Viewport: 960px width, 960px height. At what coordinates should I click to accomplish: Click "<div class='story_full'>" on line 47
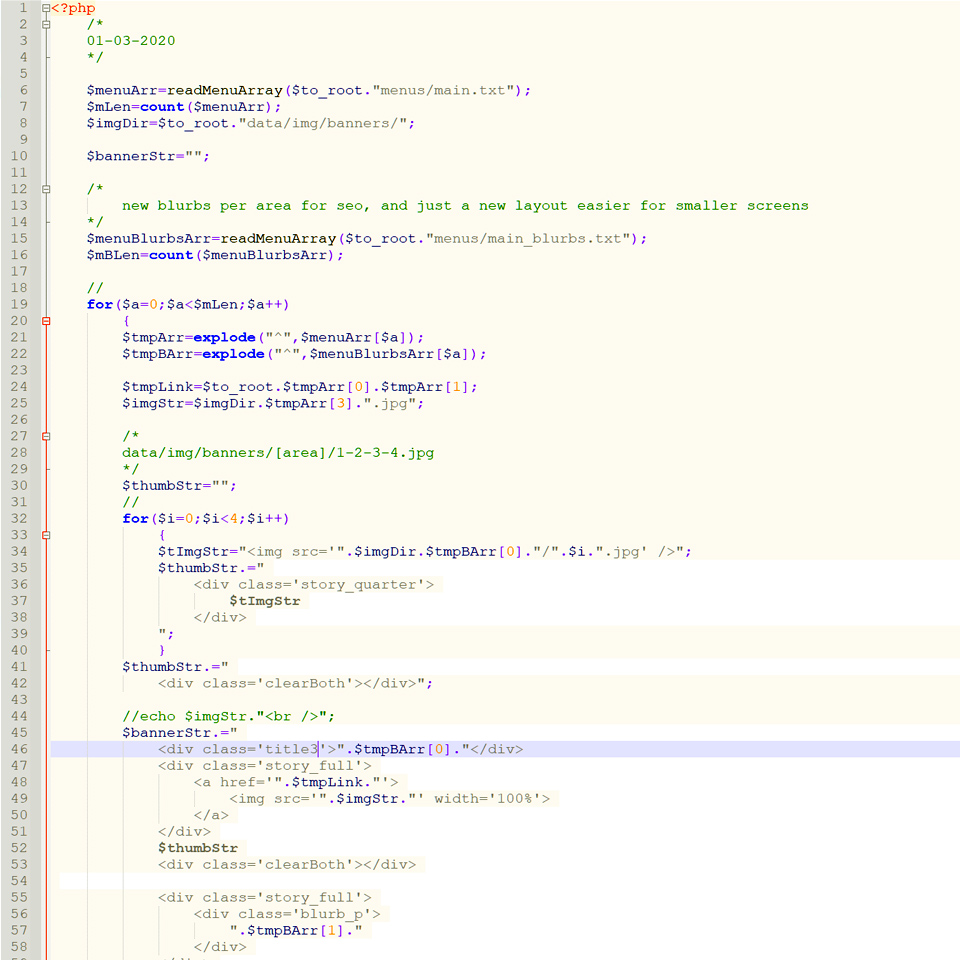coord(264,766)
